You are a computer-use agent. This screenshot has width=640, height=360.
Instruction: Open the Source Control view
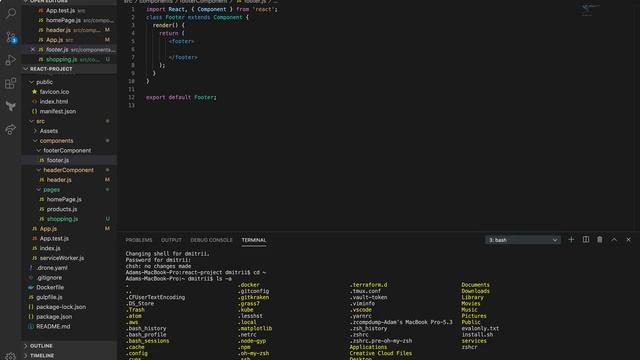coord(11,37)
